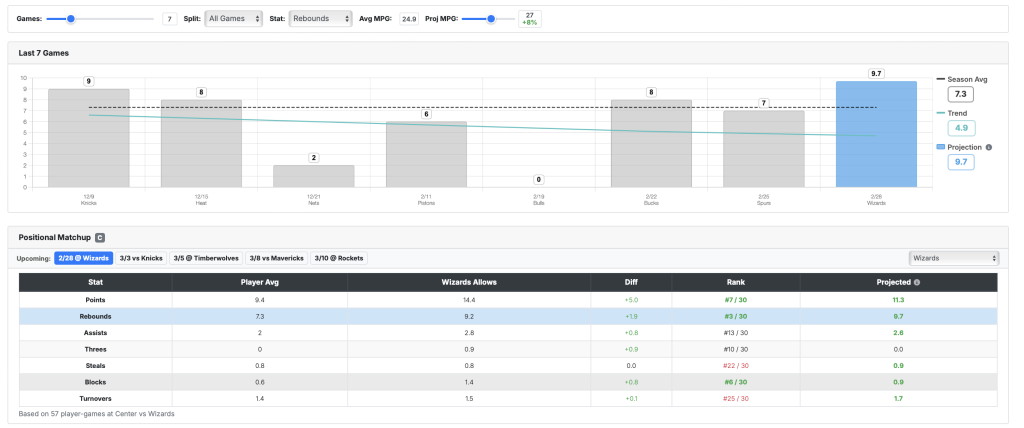Click the Season Avg legend line marker
This screenshot has width=1024, height=428.
coord(939,78)
